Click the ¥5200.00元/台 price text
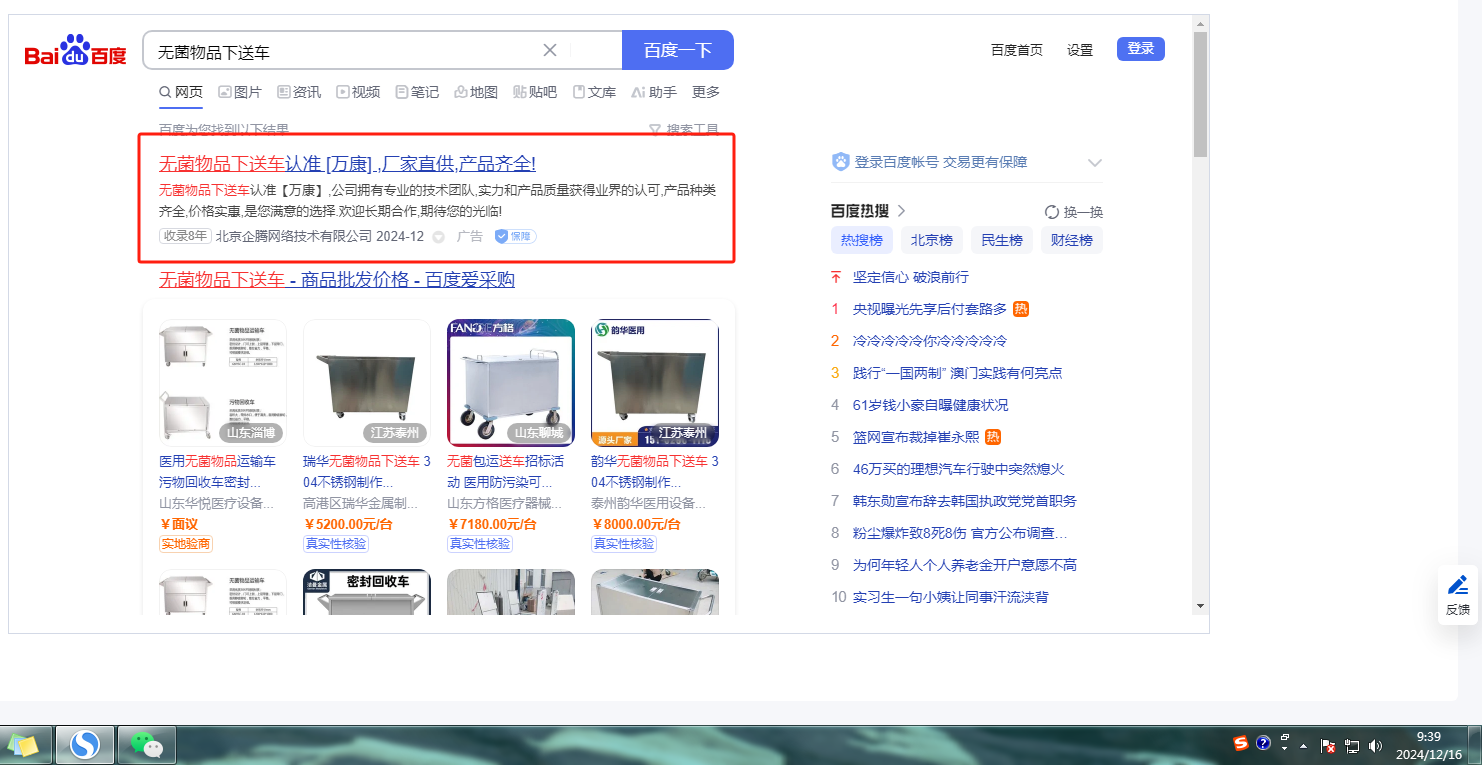The image size is (1482, 765). [349, 524]
